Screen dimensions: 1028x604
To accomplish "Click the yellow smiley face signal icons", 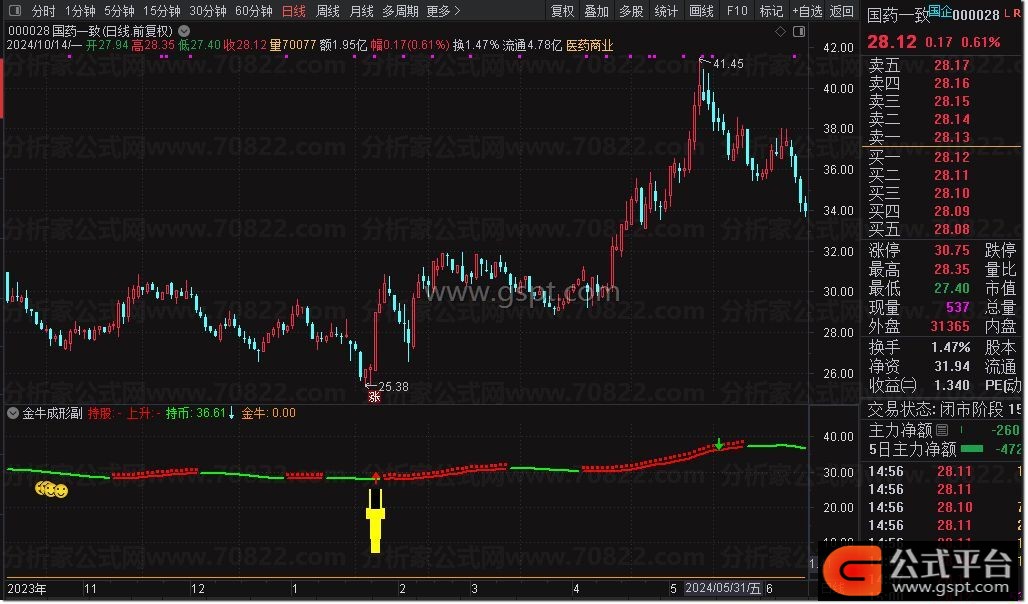I will pyautogui.click(x=52, y=489).
